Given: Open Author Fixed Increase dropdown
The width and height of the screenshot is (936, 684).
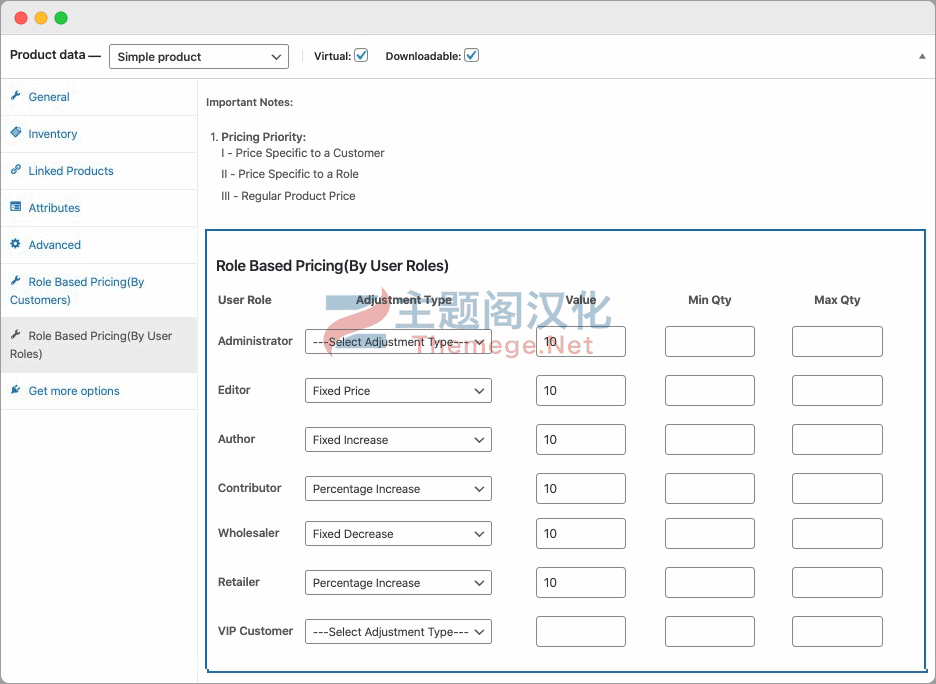Looking at the screenshot, I should (398, 439).
